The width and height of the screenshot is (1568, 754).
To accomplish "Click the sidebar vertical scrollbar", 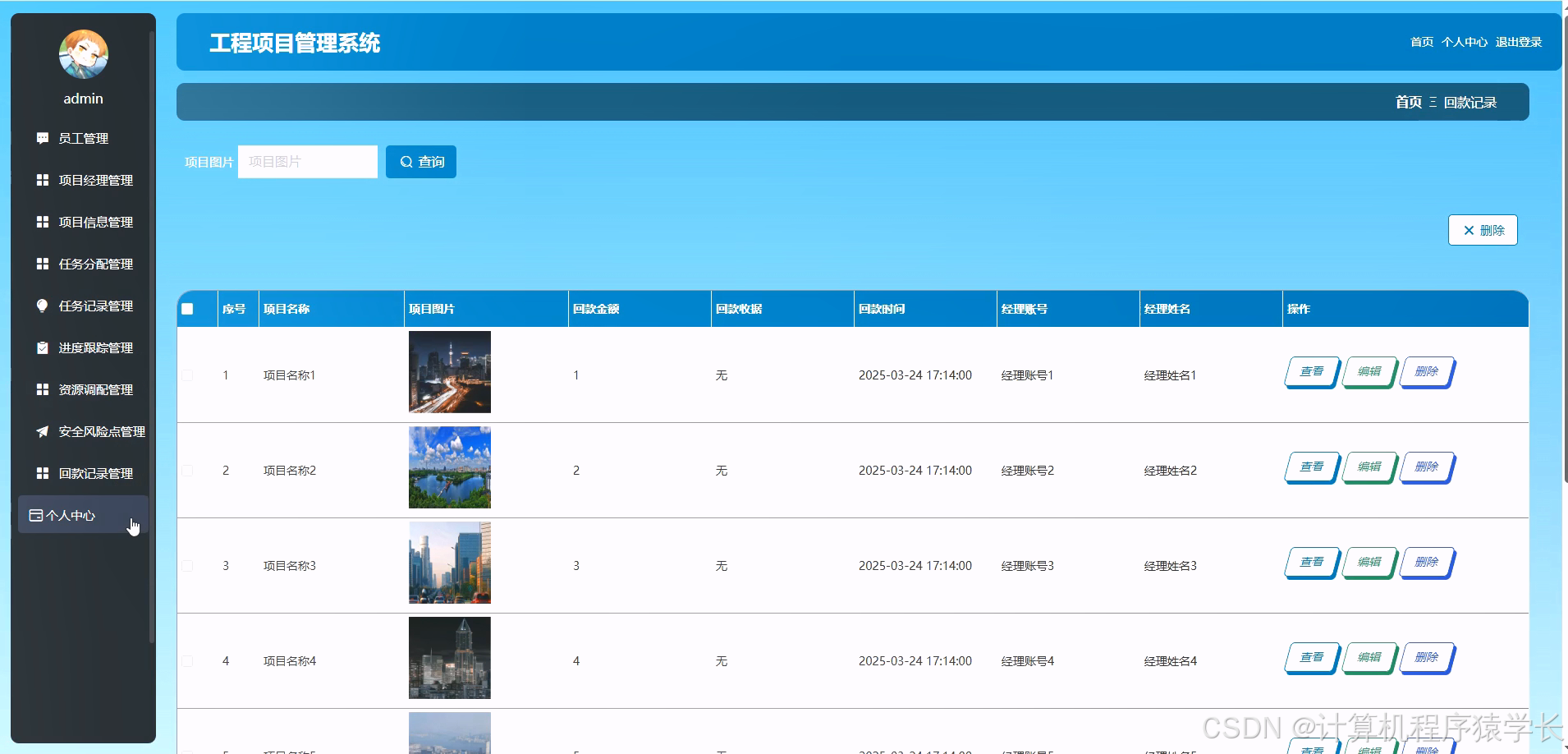I will pyautogui.click(x=152, y=337).
